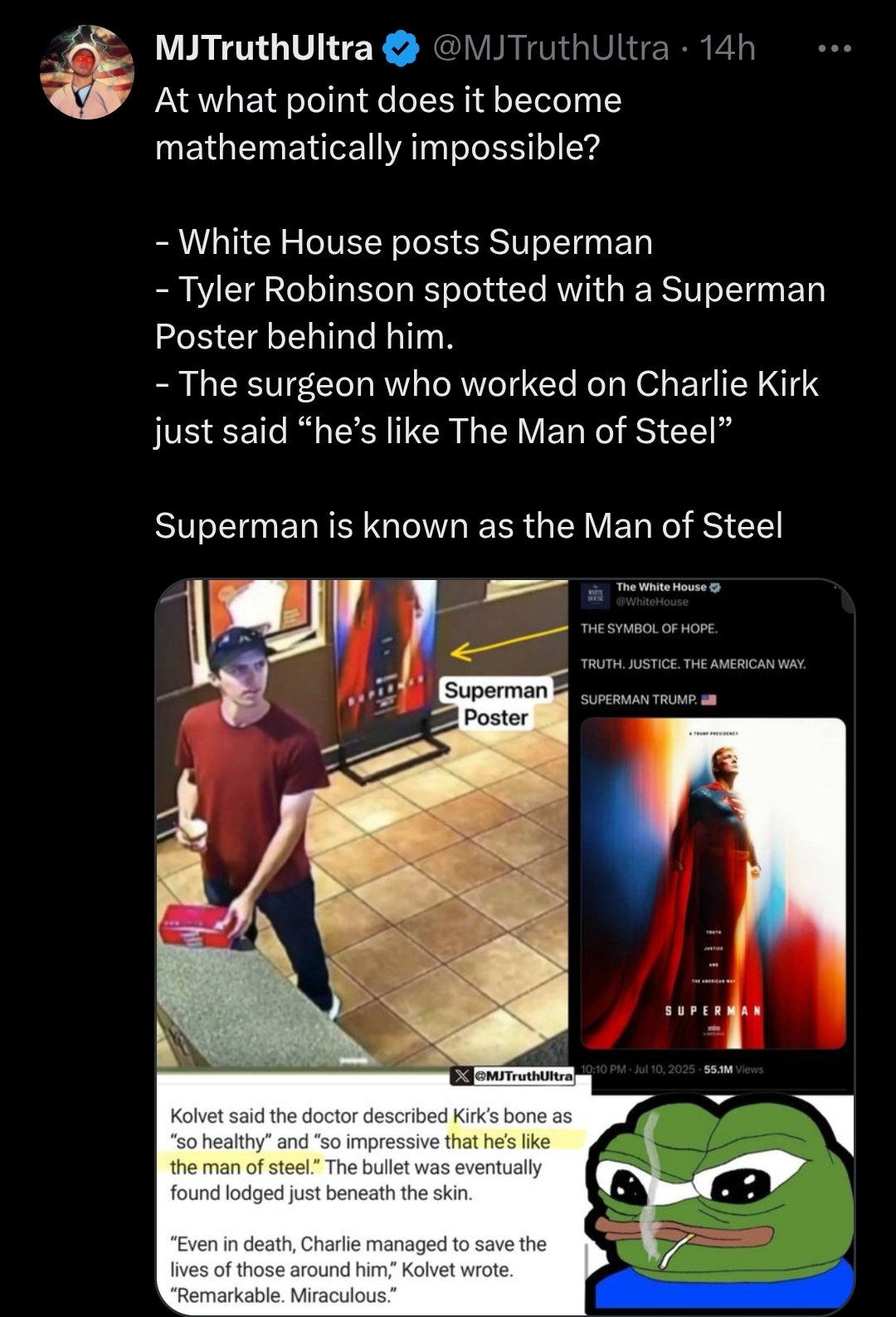Screen dimensions: 896x1317
Task: Click the American flag emoji after SUPERMAN TRUMP
Action: (x=709, y=699)
